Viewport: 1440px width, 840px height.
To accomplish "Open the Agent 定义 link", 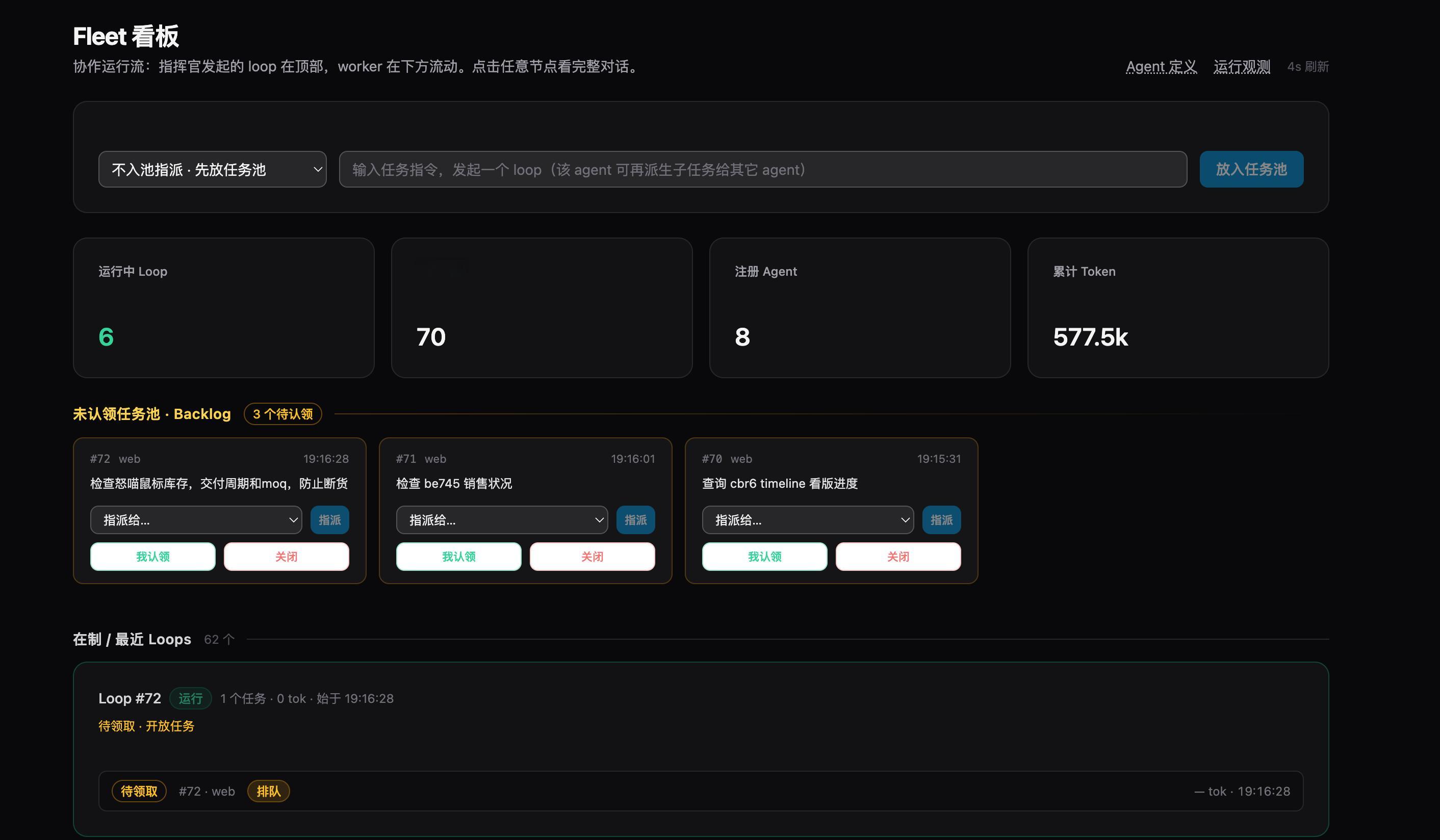I will [1161, 67].
